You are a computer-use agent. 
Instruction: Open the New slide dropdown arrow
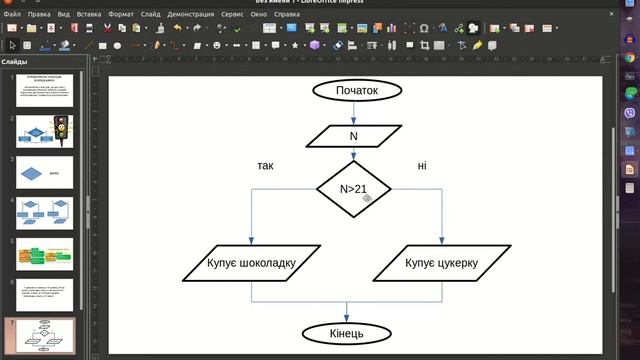point(504,28)
